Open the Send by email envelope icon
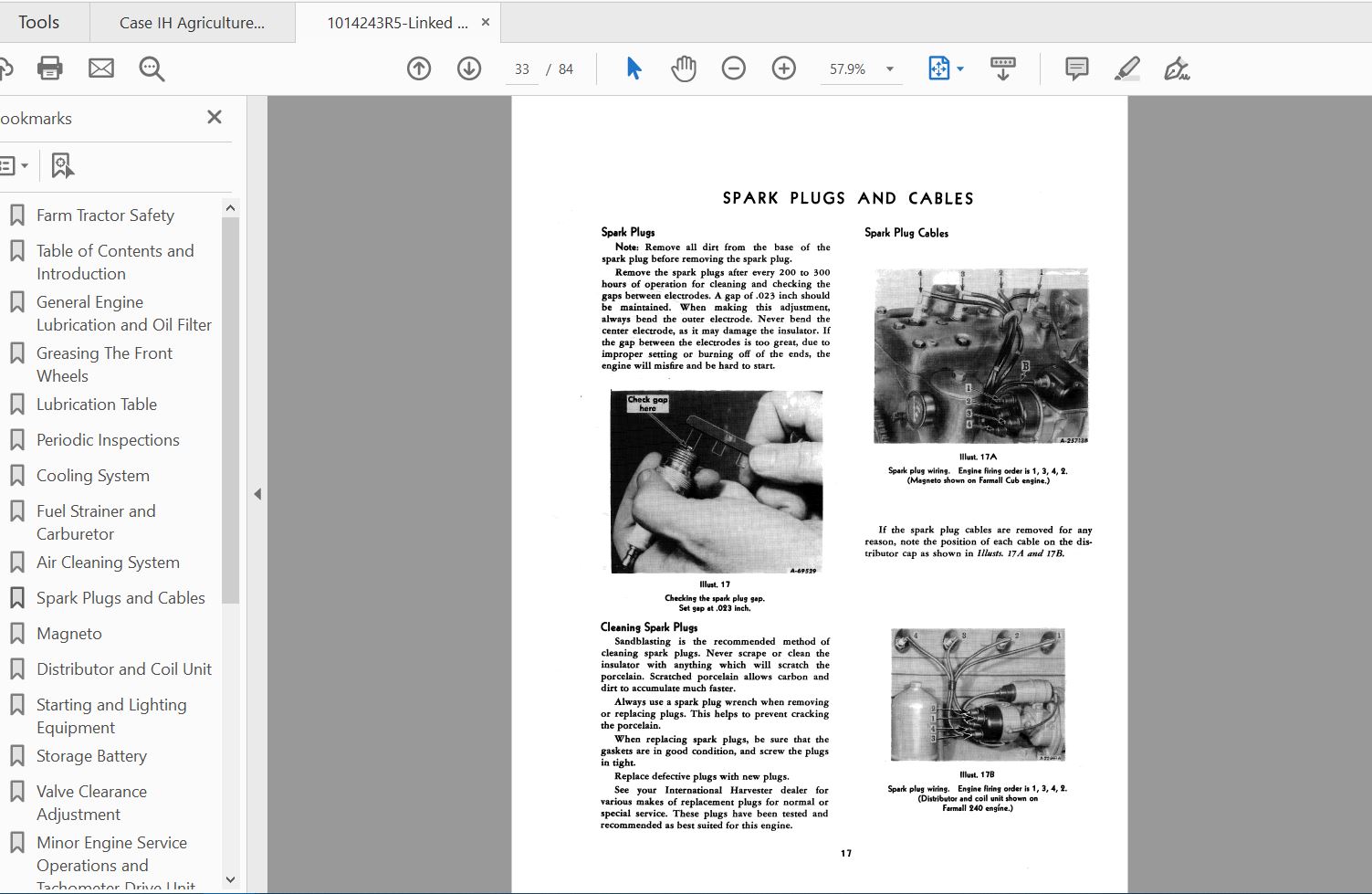The width and height of the screenshot is (1372, 894). [x=101, y=68]
